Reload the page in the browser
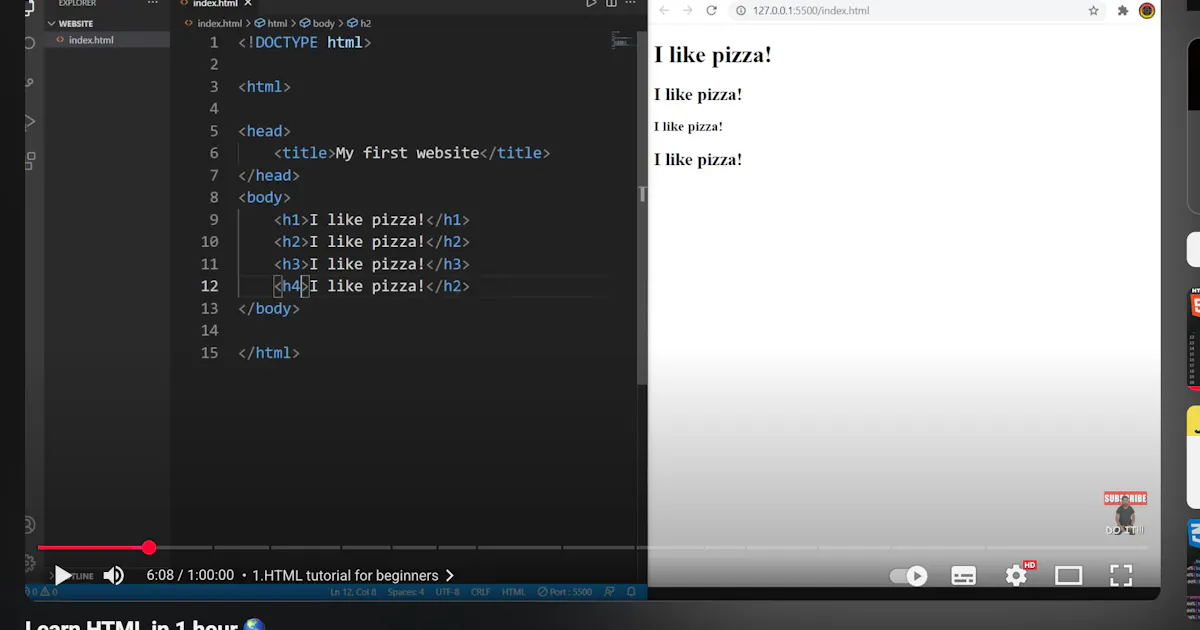The image size is (1200, 630). point(711,10)
